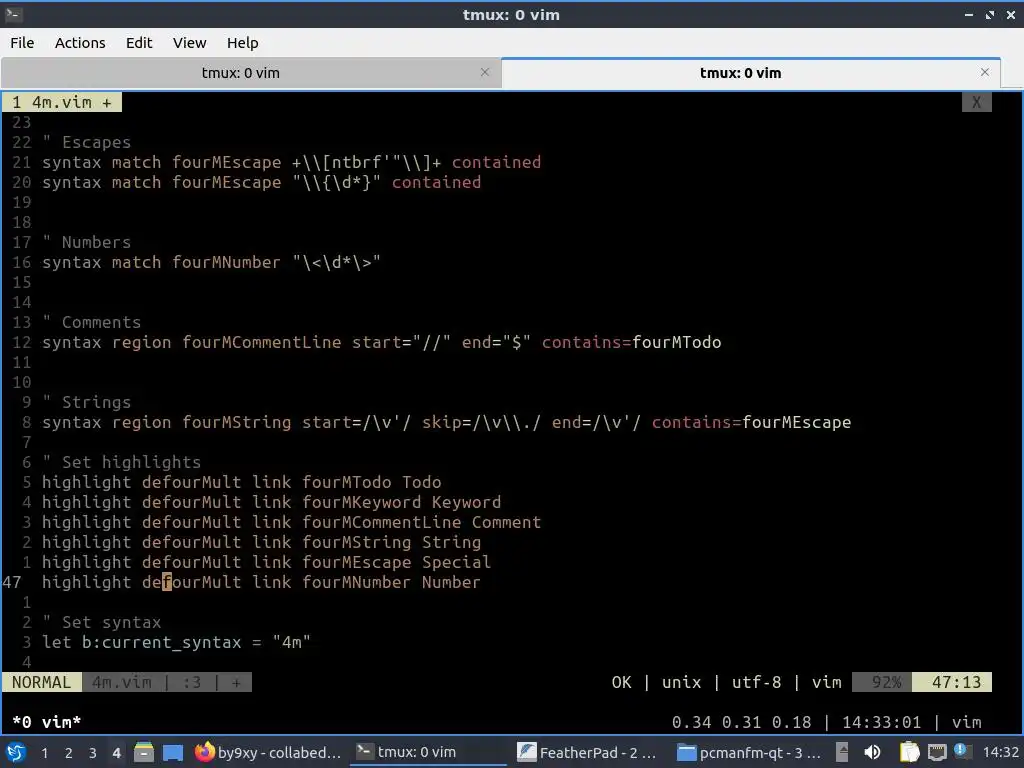
Task: Click the update notifier tray icon
Action: pyautogui.click(x=961, y=751)
